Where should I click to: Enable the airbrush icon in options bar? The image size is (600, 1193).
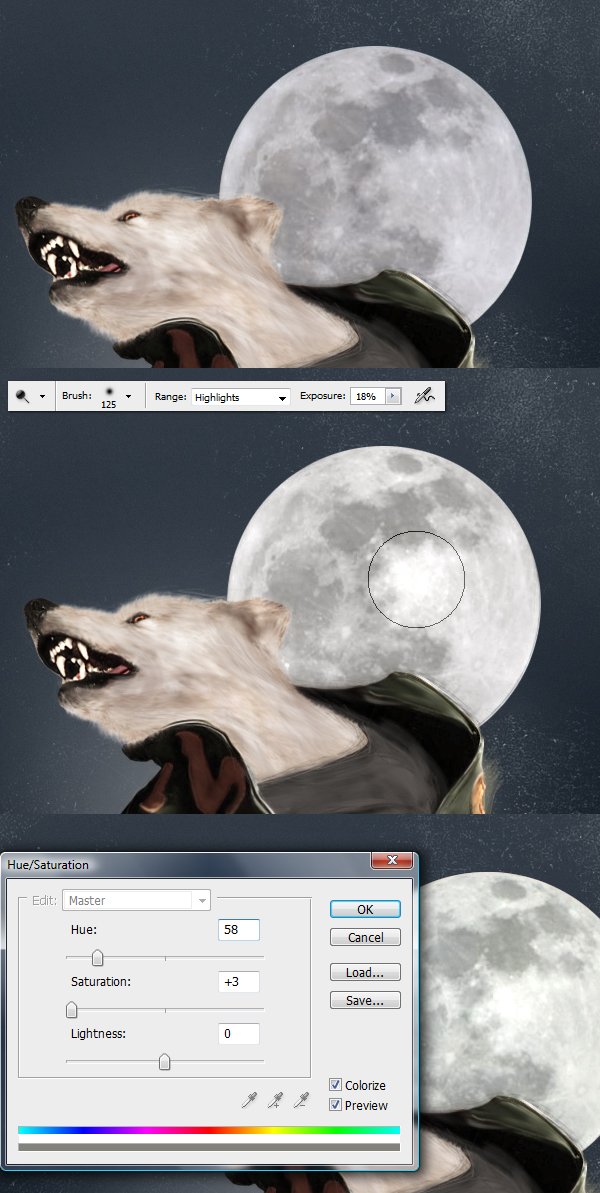pyautogui.click(x=424, y=396)
